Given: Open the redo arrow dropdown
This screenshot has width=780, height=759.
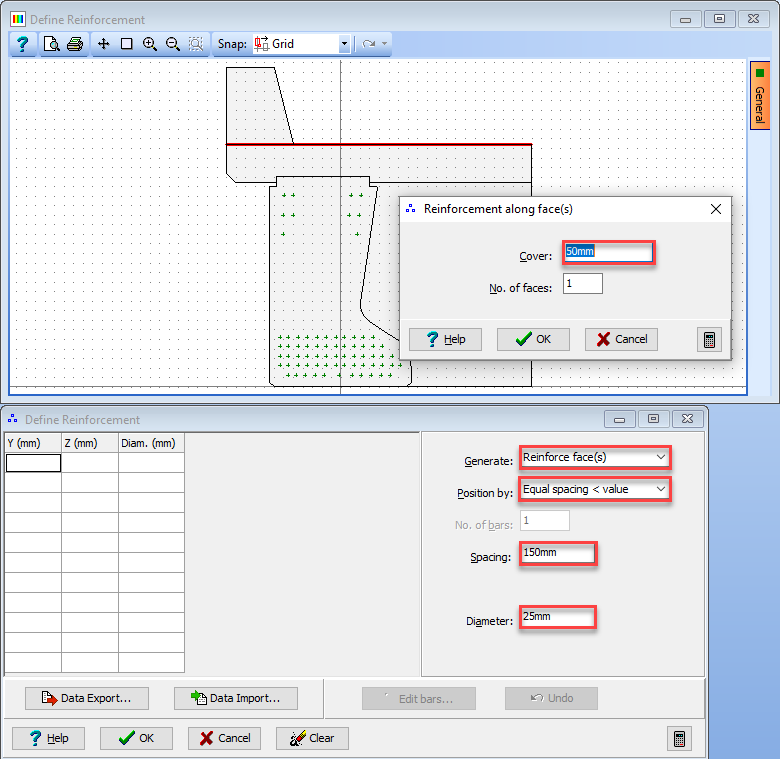Looking at the screenshot, I should pyautogui.click(x=385, y=44).
